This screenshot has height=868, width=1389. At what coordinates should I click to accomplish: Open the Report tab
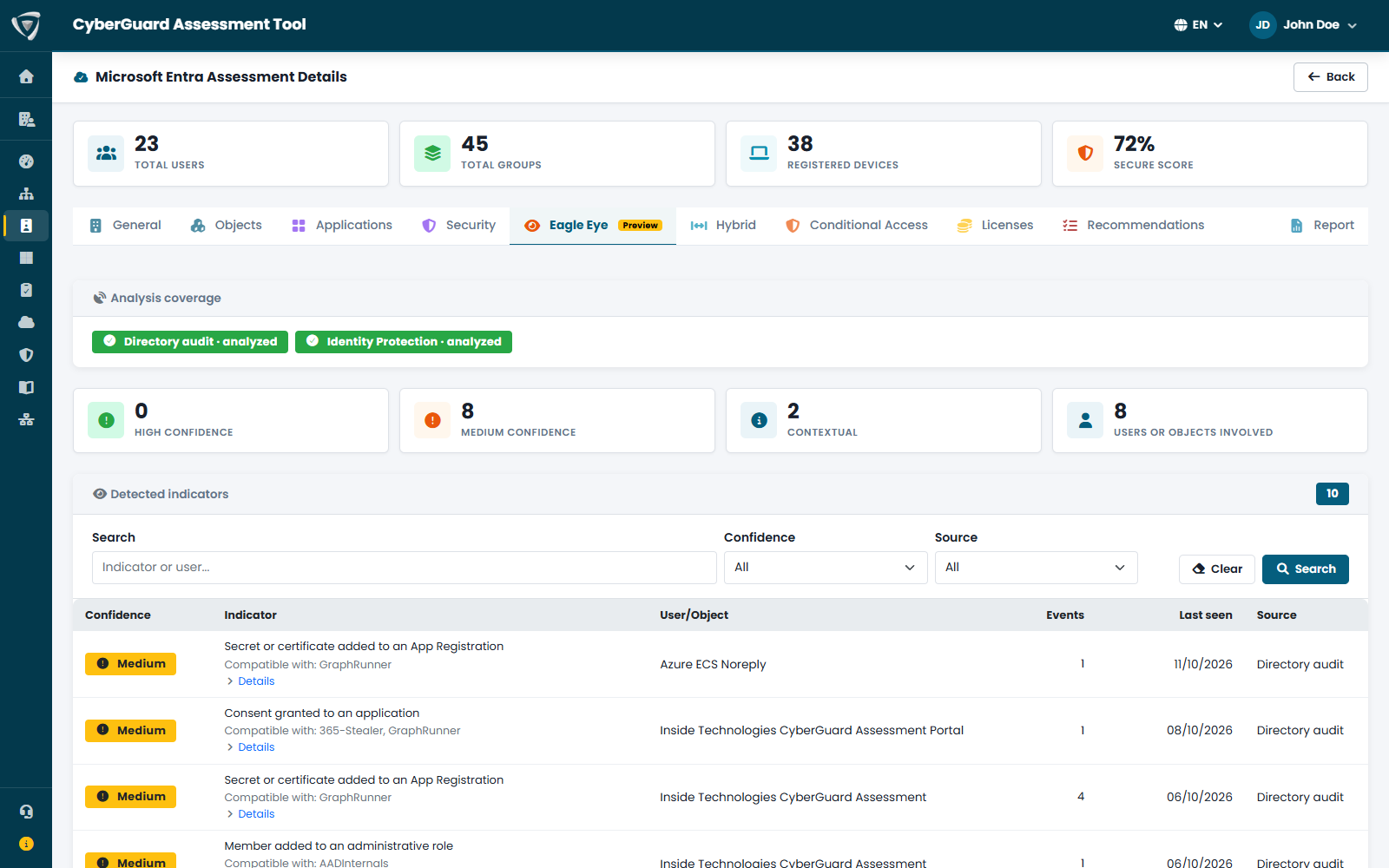tap(1322, 226)
